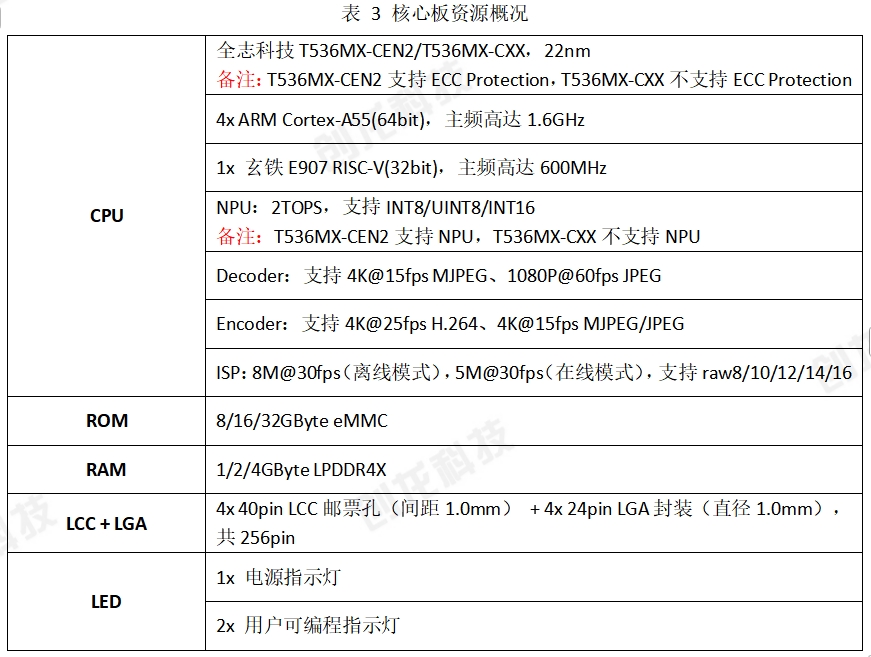Select the '4x ARM Cortex-A55(64bit)' cell
Viewport: 871px width, 657px height.
pyautogui.click(x=534, y=119)
